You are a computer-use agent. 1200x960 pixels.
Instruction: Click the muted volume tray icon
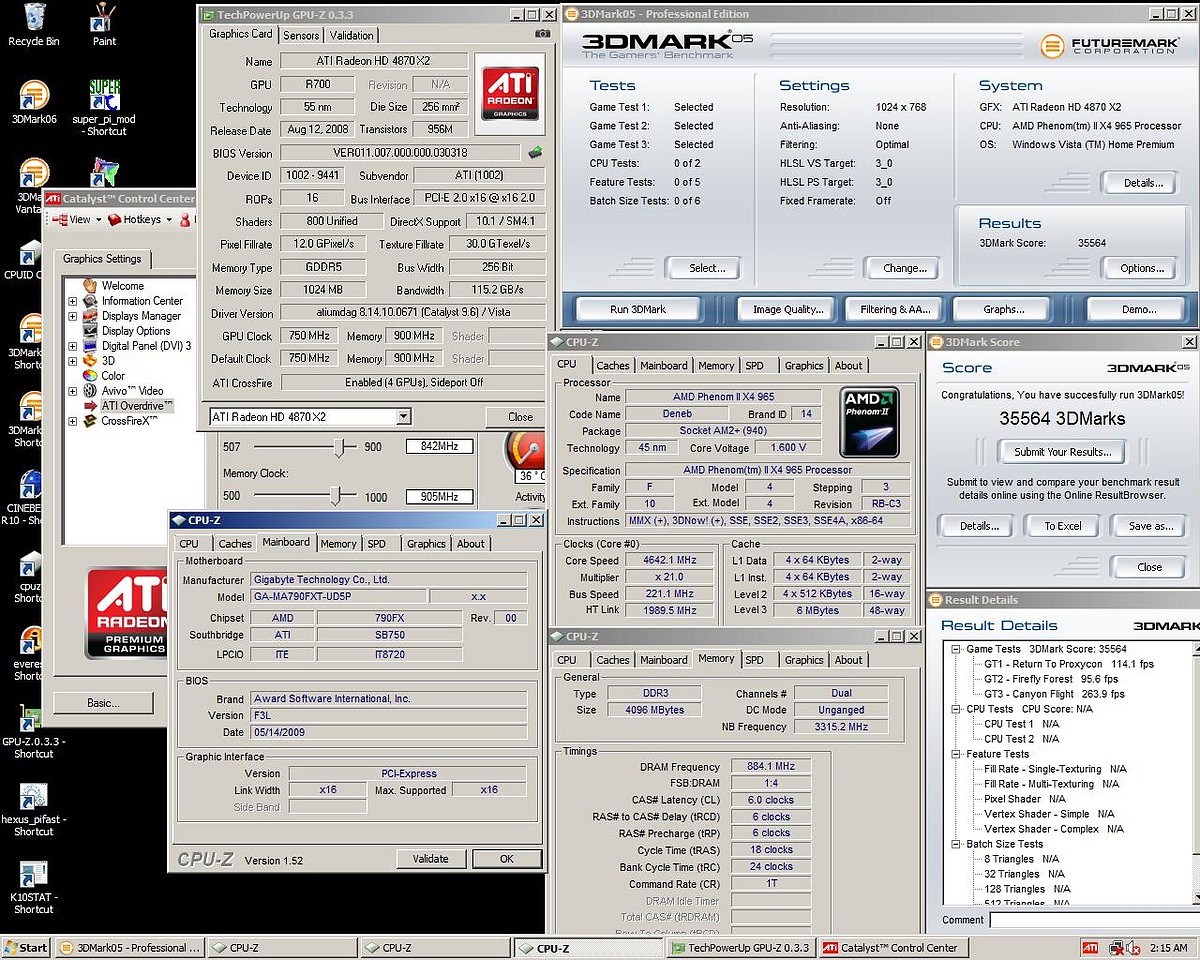[x=1132, y=948]
